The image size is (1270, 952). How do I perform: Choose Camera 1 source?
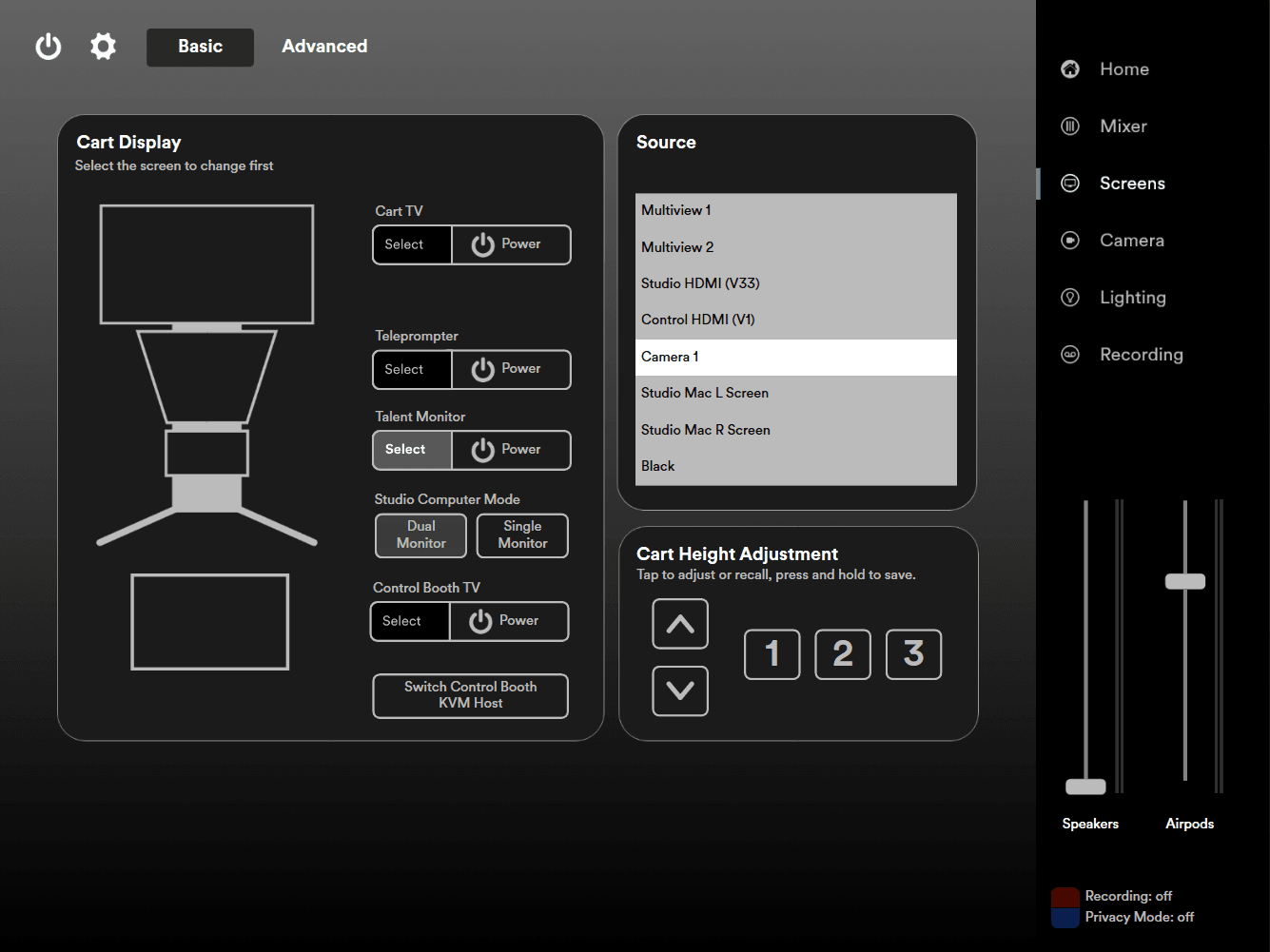point(796,357)
